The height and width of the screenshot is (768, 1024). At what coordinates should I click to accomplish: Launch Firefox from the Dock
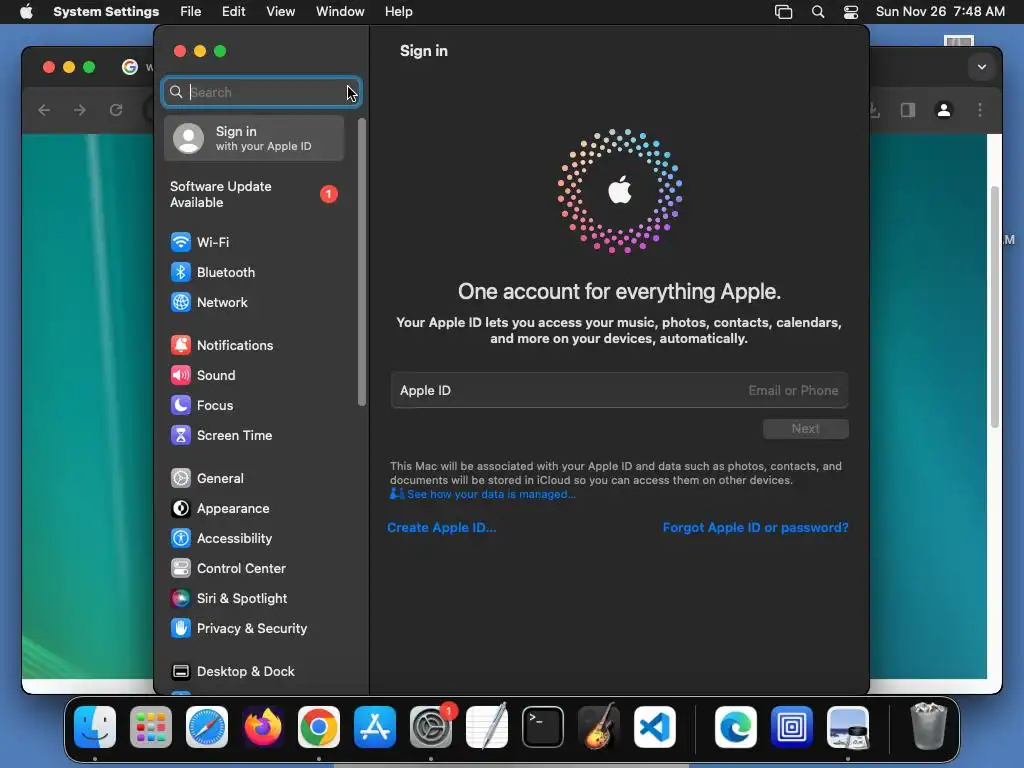tap(263, 727)
